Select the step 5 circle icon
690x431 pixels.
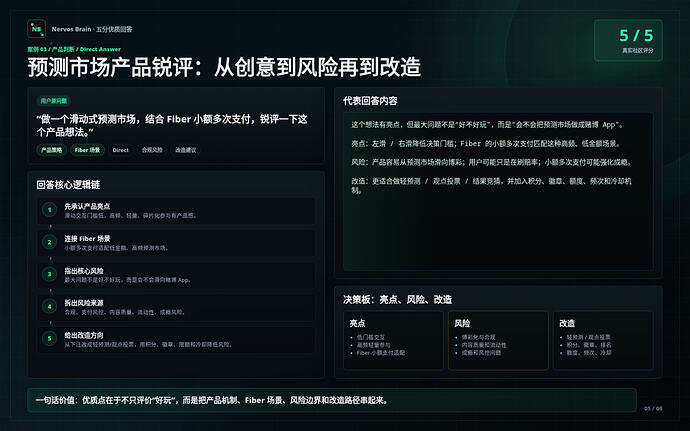(x=50, y=339)
